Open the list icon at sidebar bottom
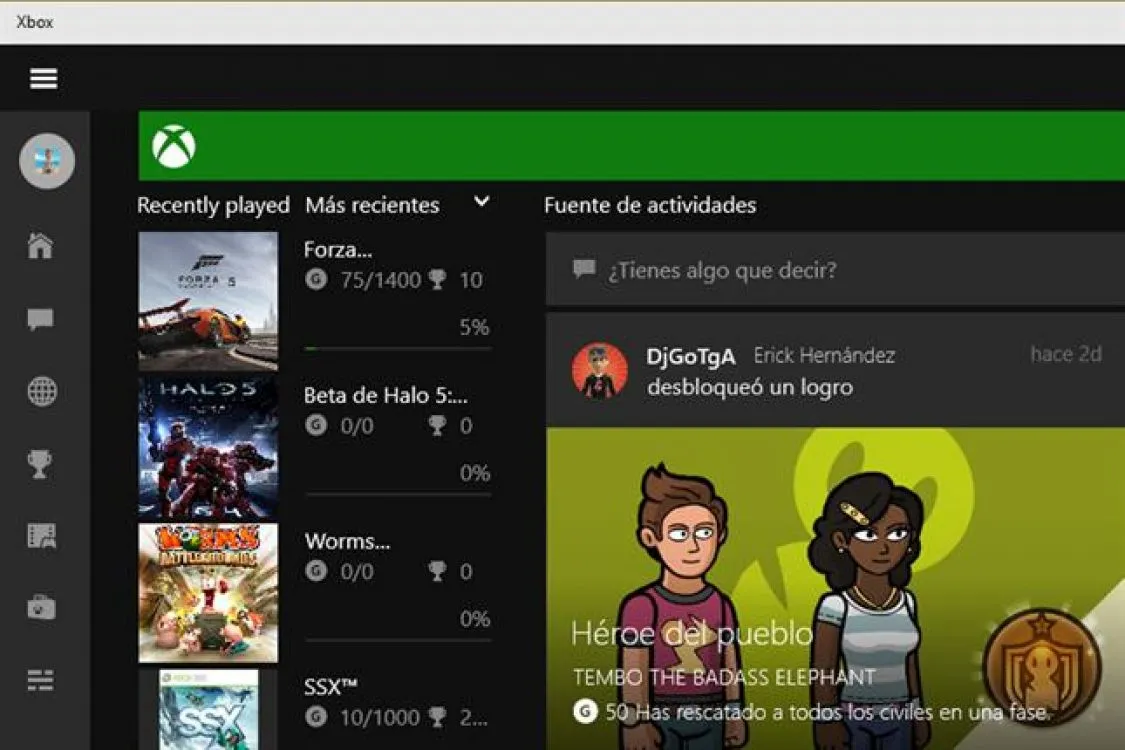Image resolution: width=1125 pixels, height=750 pixels. [x=40, y=680]
